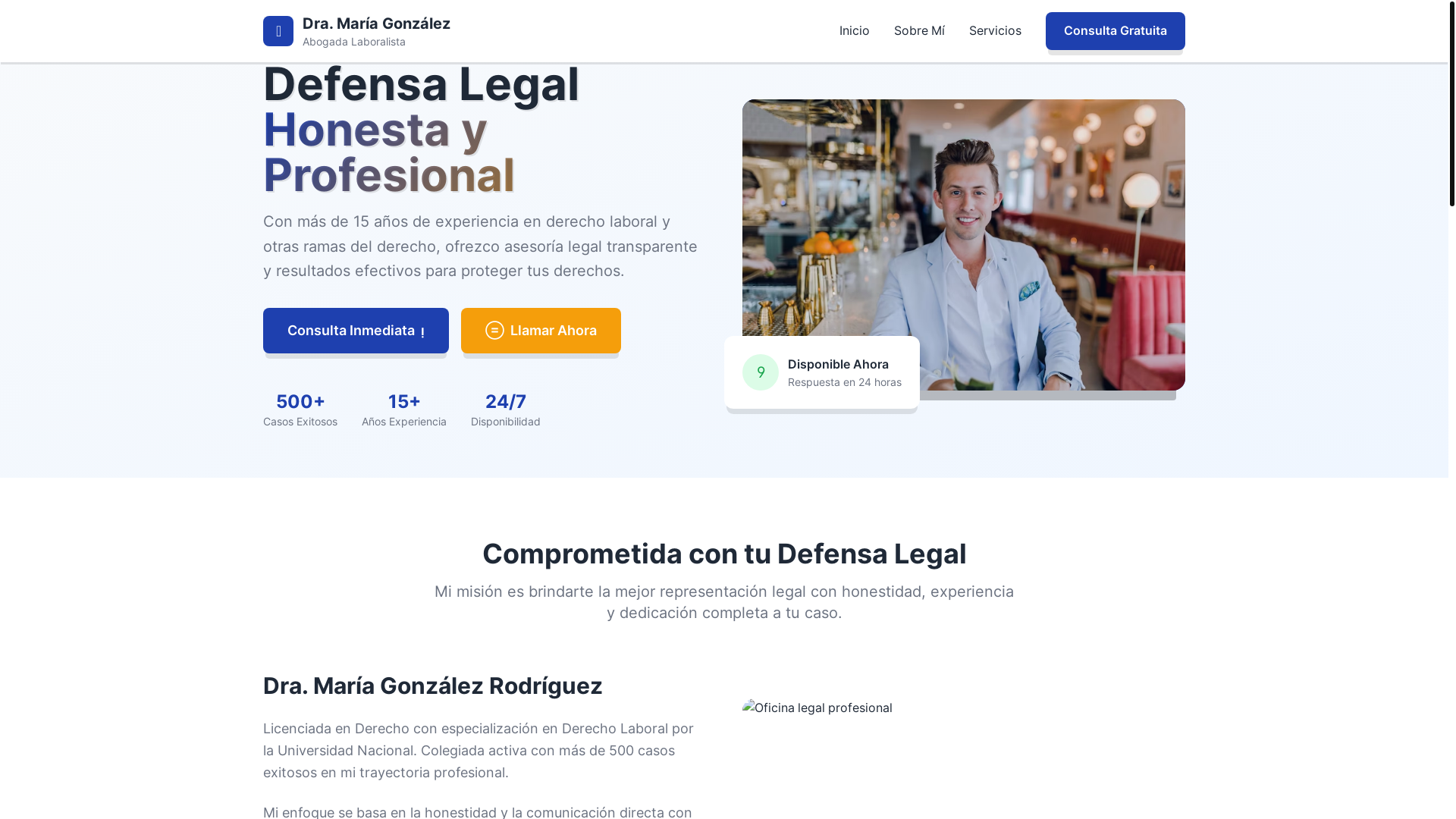Screen dimensions: 1456x819
Task: Click the orange Llamar Ahora button
Action: (541, 331)
